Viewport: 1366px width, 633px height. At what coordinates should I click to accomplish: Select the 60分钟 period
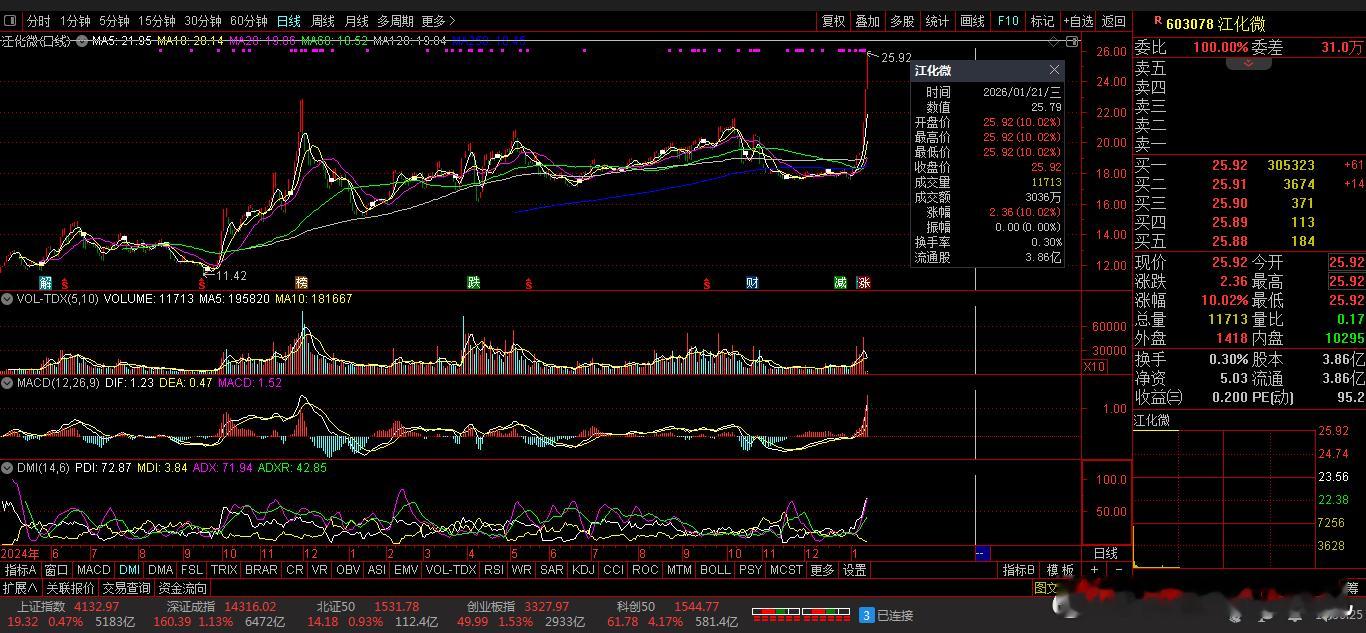click(249, 21)
